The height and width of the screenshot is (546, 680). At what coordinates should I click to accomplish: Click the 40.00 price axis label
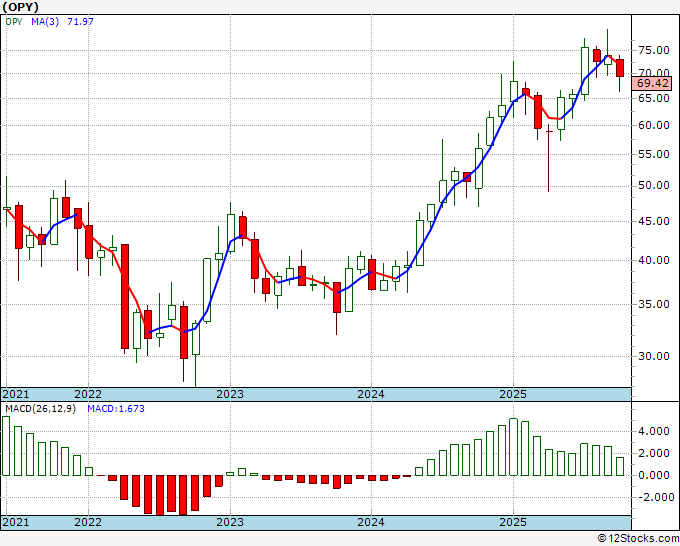[654, 260]
